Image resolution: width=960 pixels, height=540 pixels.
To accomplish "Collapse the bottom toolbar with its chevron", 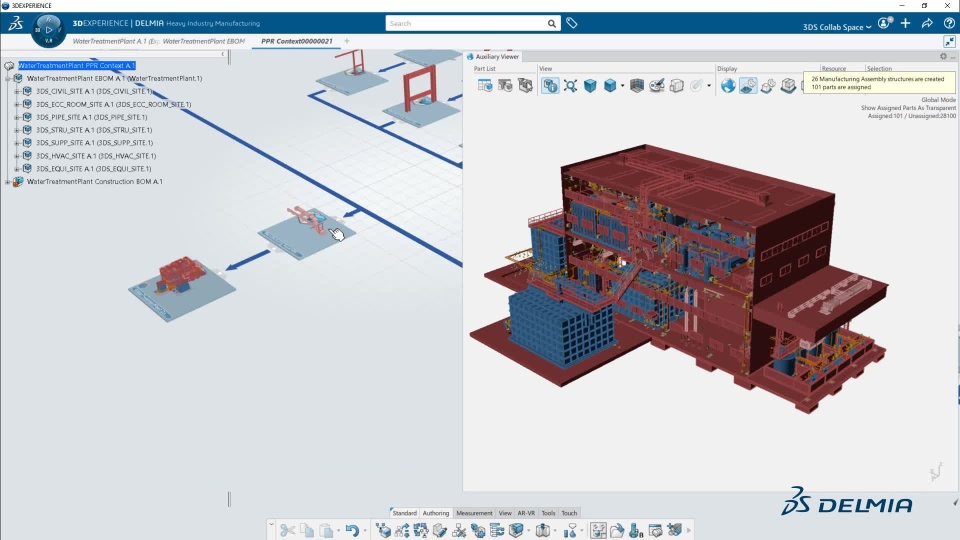I will click(271, 523).
